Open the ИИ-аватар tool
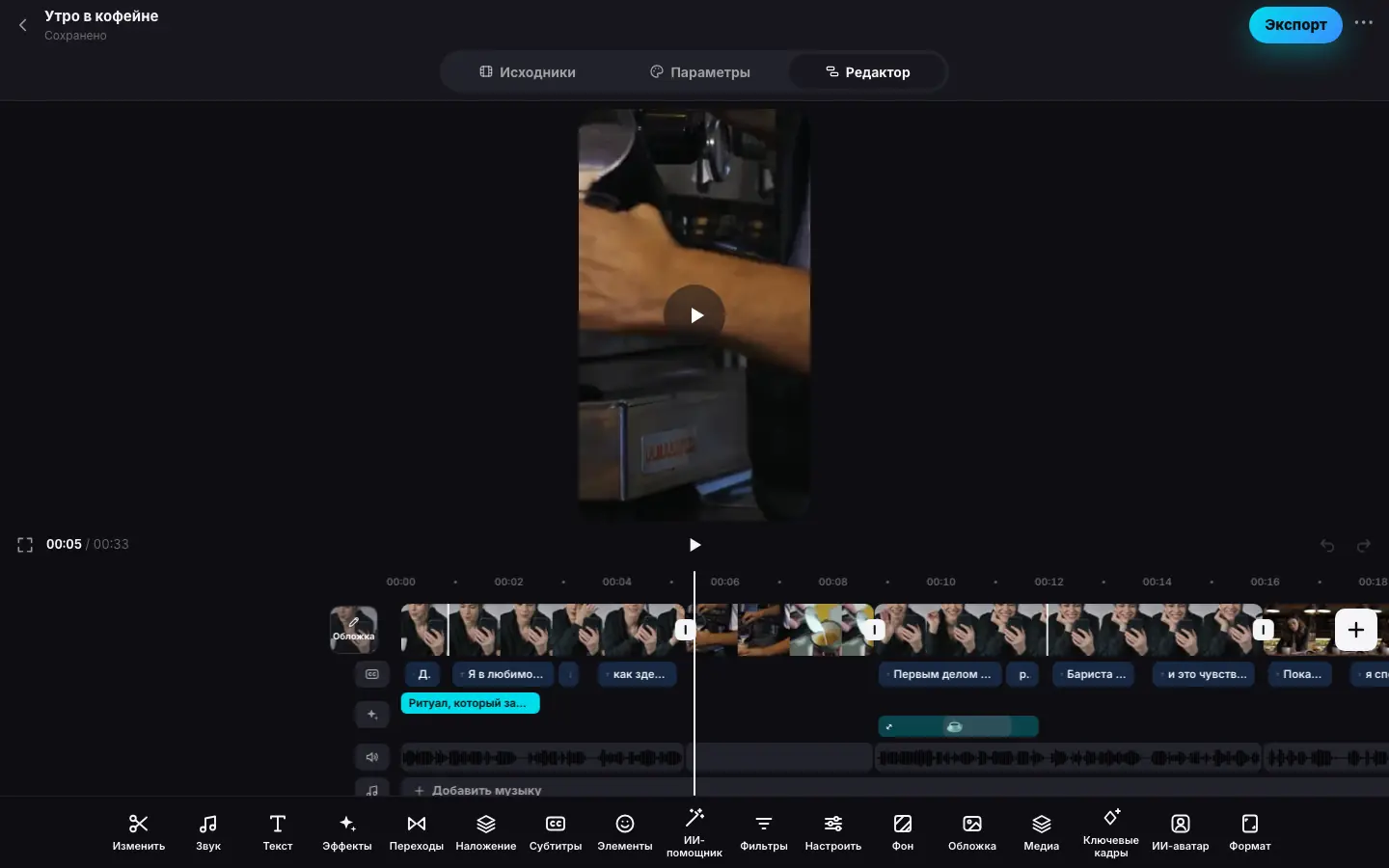 click(x=1181, y=832)
